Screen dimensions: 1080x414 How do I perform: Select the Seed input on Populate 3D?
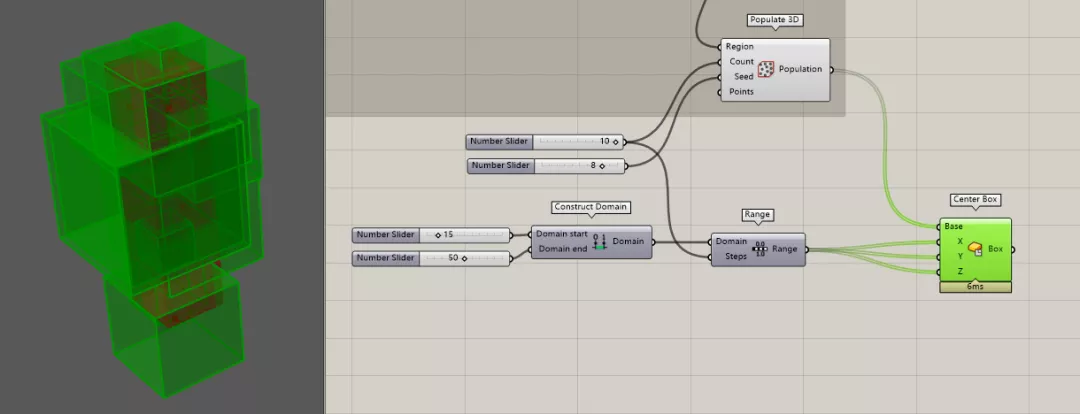coord(744,77)
